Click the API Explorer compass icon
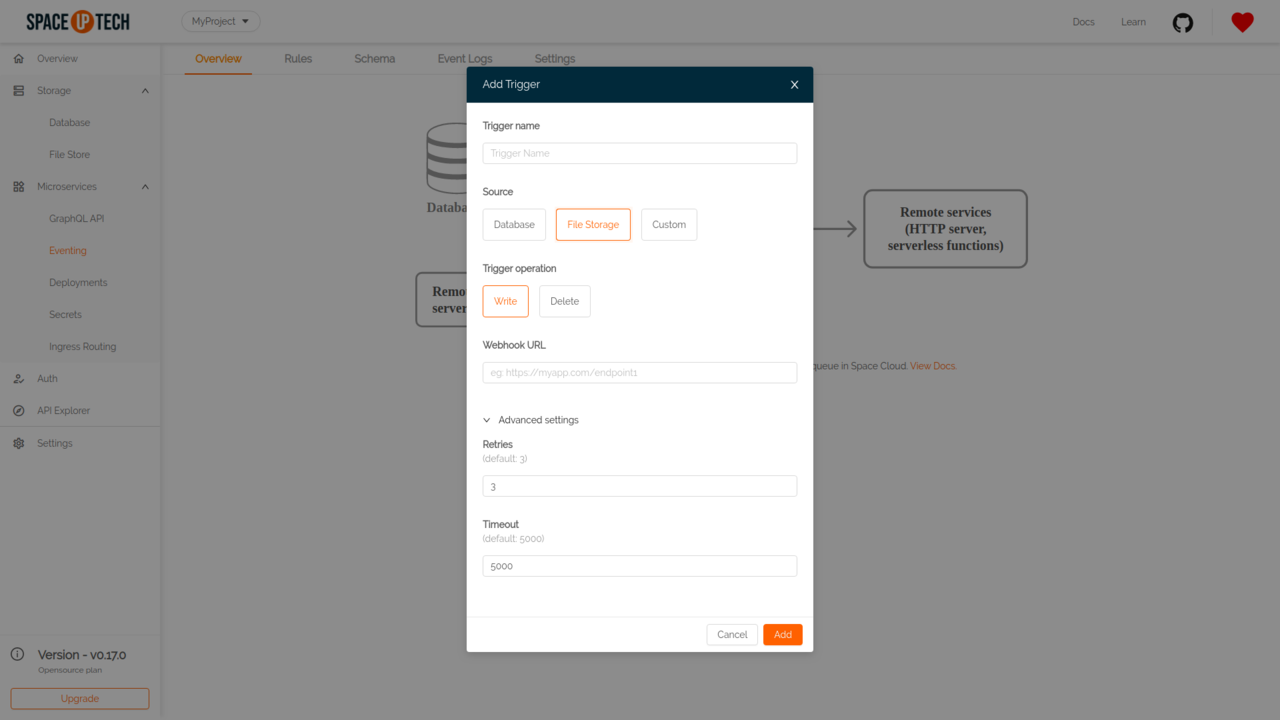 tap(19, 411)
